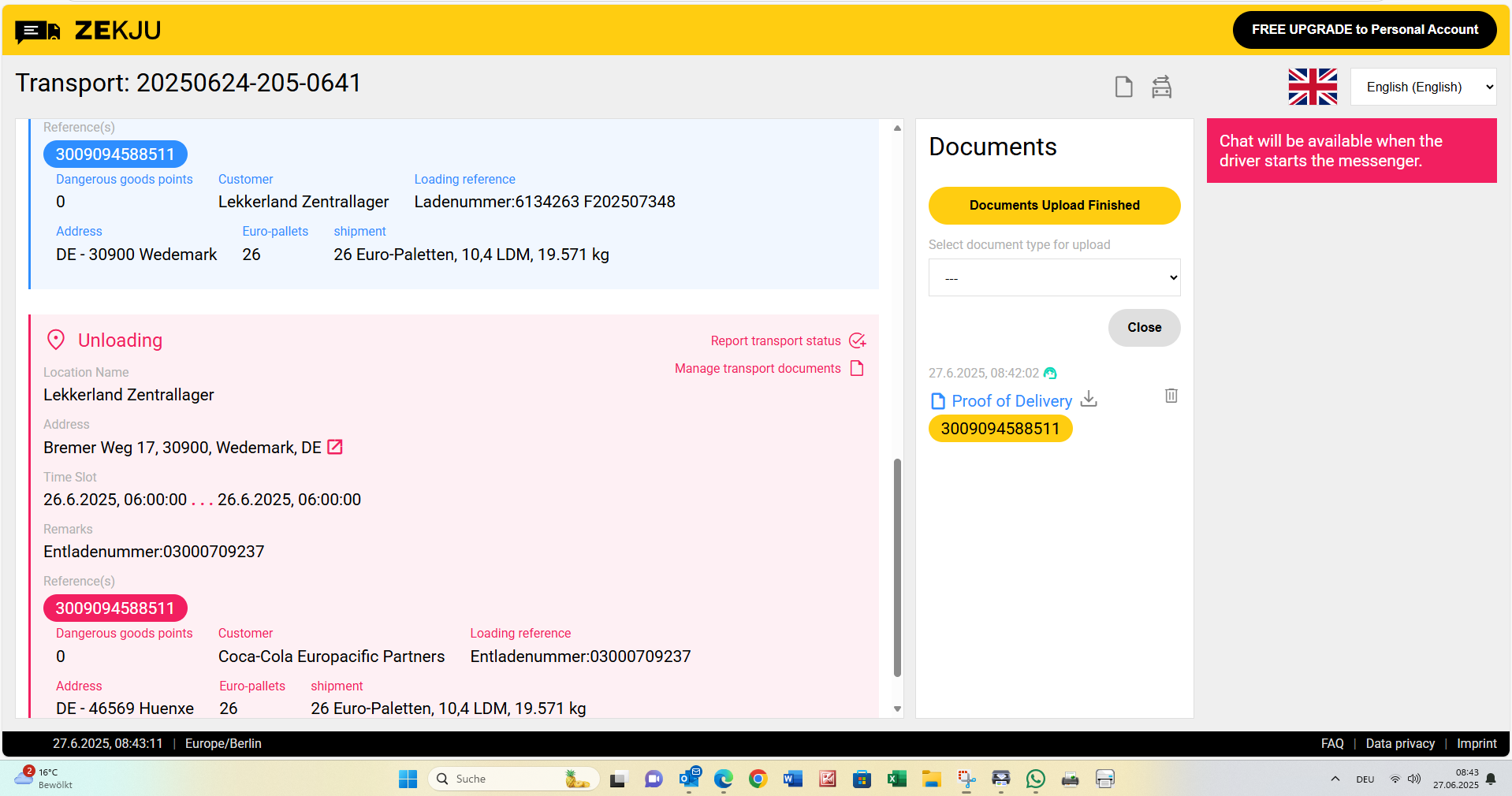Click the weather widget showing 16°C
1512x796 pixels.
click(44, 778)
